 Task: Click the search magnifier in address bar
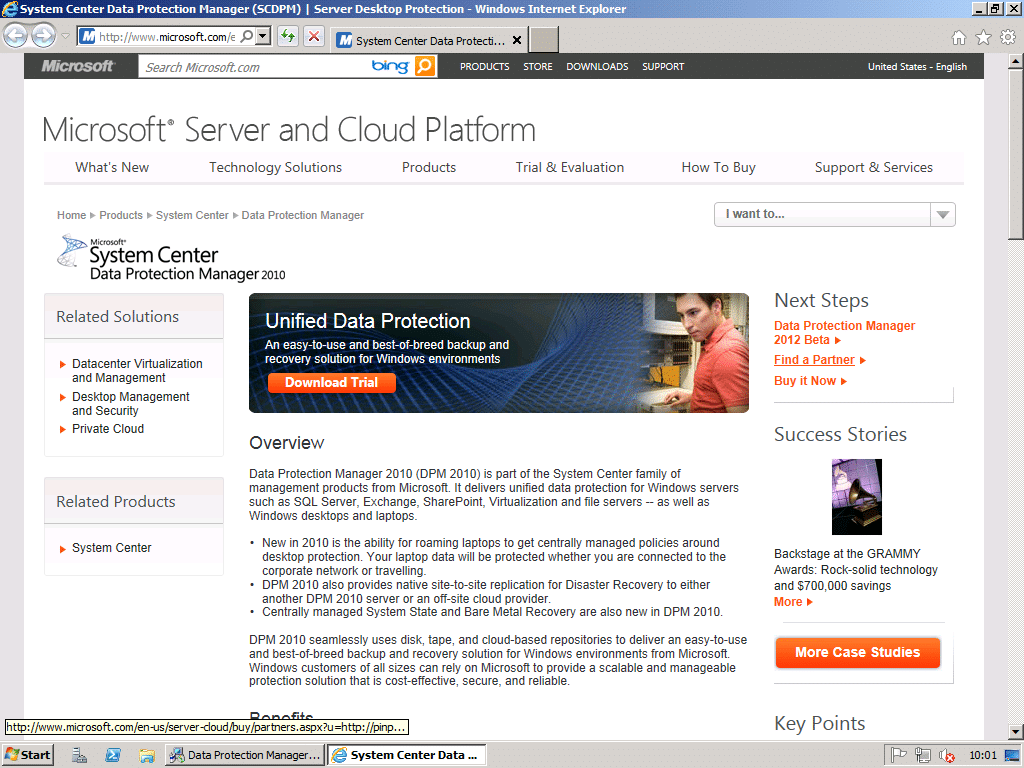pos(247,36)
